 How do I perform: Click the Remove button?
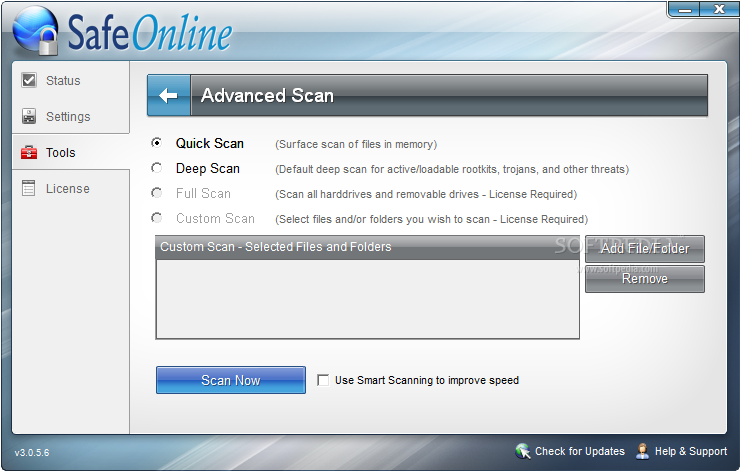[645, 279]
